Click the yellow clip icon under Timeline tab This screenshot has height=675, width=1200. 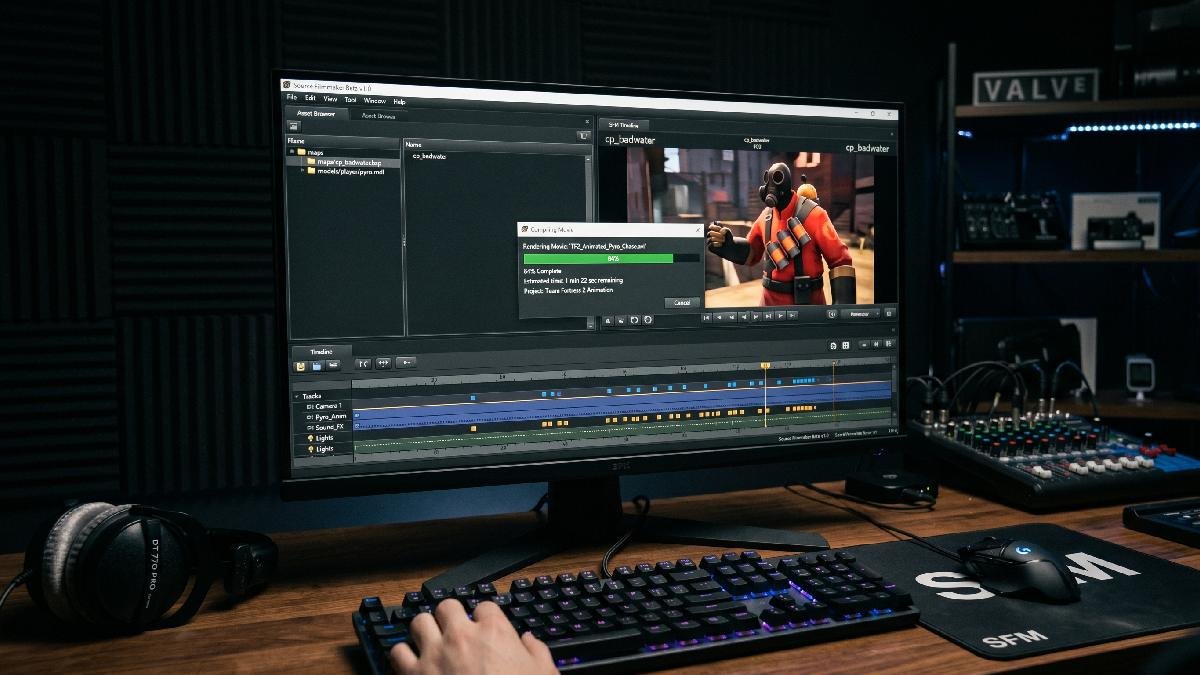(x=300, y=366)
